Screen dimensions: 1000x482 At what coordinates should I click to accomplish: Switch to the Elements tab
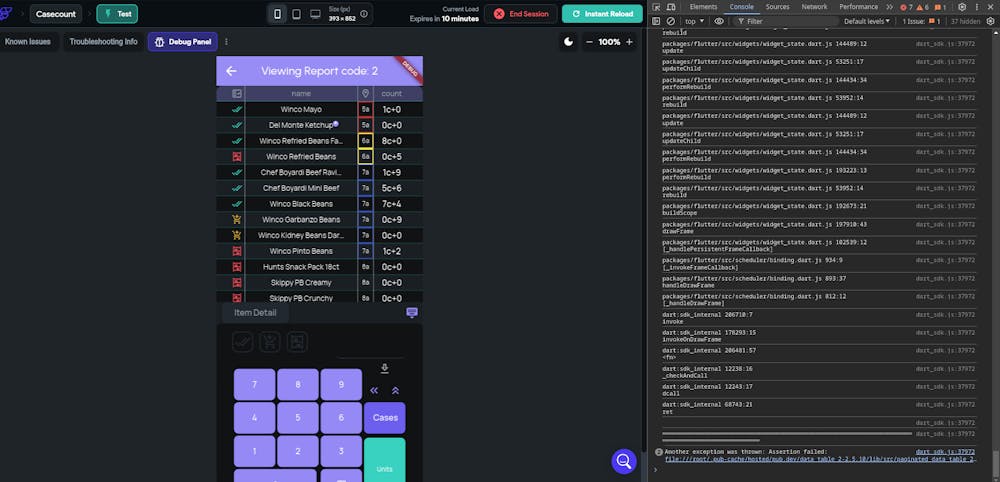tap(703, 7)
